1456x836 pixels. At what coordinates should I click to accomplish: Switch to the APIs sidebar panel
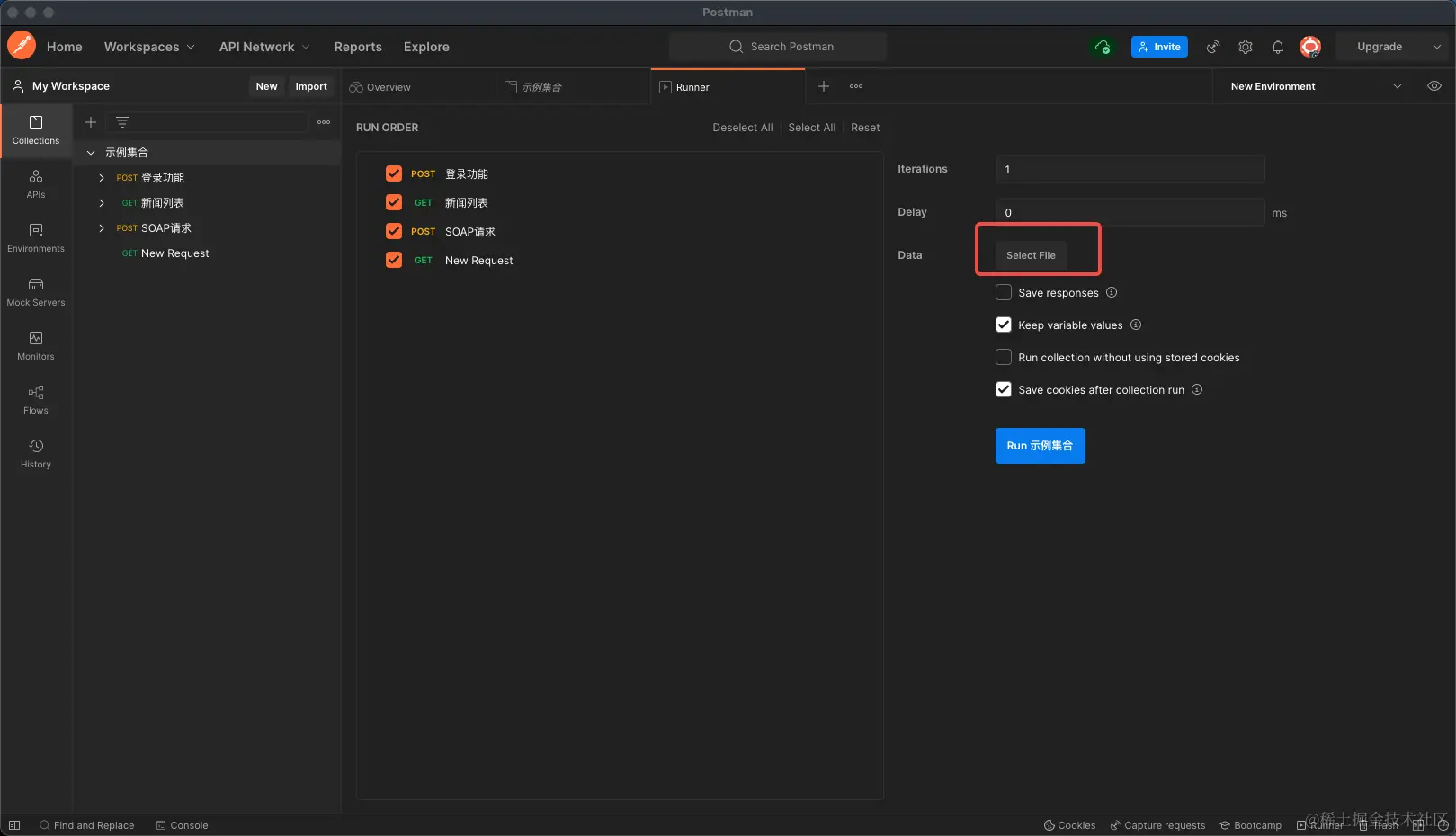[x=36, y=184]
